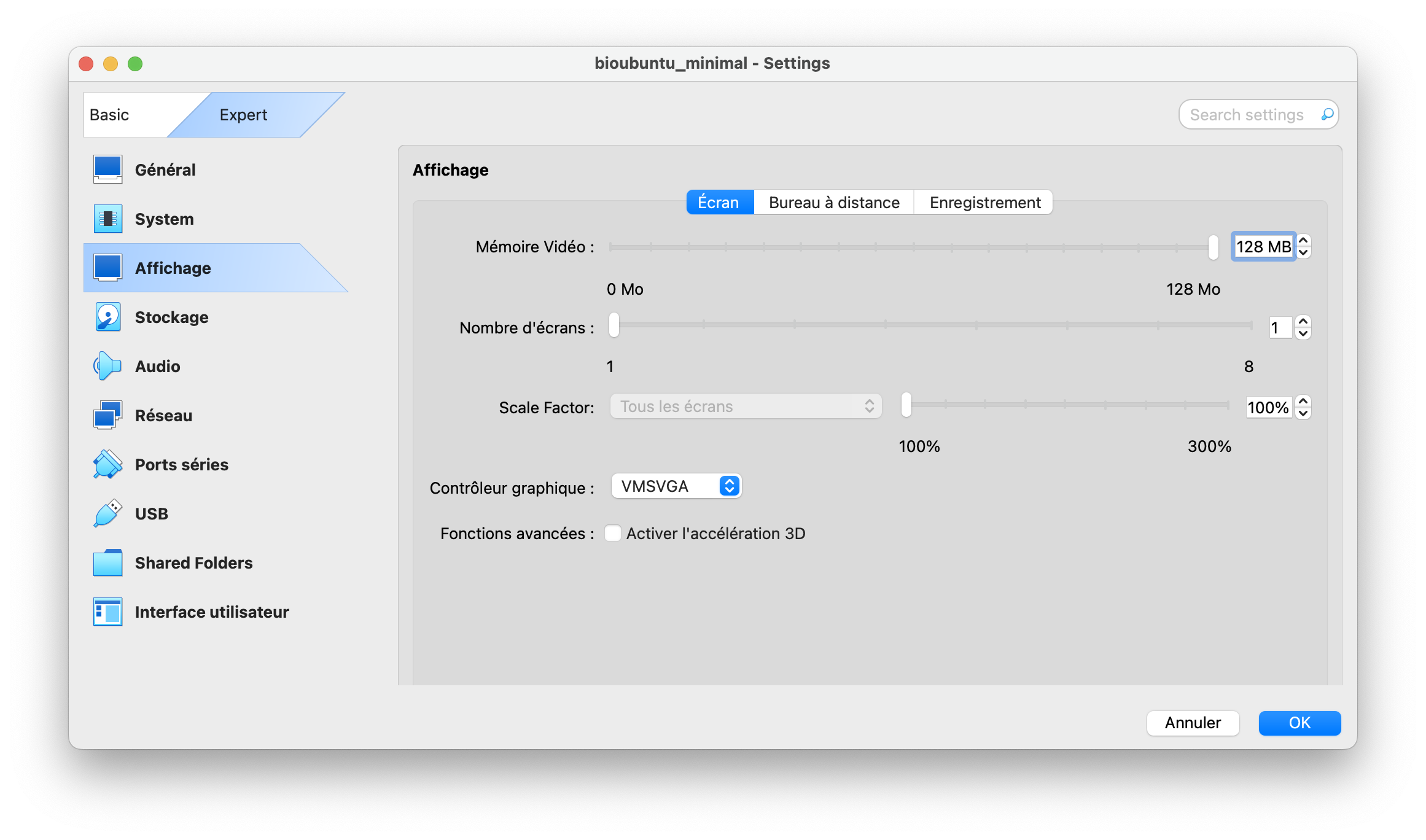Switch to the Bureau à distance tab

(833, 203)
